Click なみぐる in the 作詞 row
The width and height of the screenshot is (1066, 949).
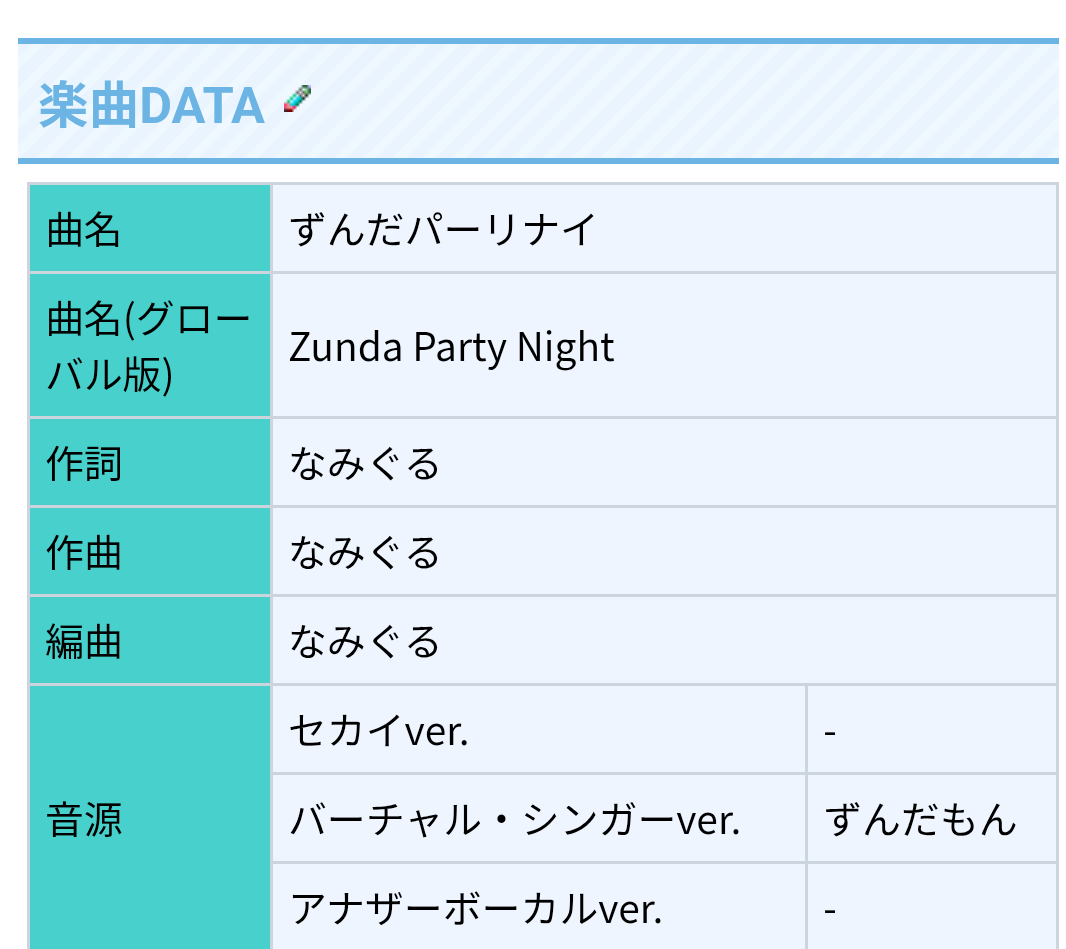[x=364, y=464]
